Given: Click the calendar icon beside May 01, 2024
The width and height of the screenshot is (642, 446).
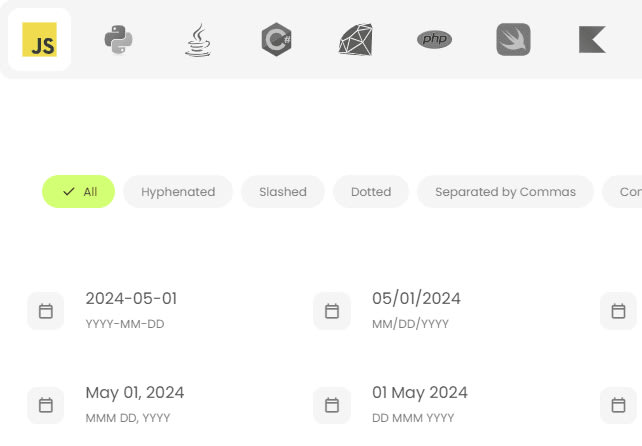Looking at the screenshot, I should click(45, 405).
